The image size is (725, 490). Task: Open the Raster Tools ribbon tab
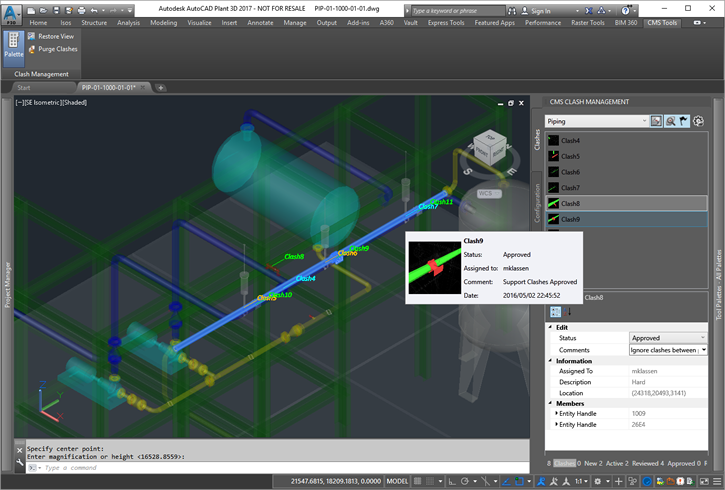tap(588, 23)
